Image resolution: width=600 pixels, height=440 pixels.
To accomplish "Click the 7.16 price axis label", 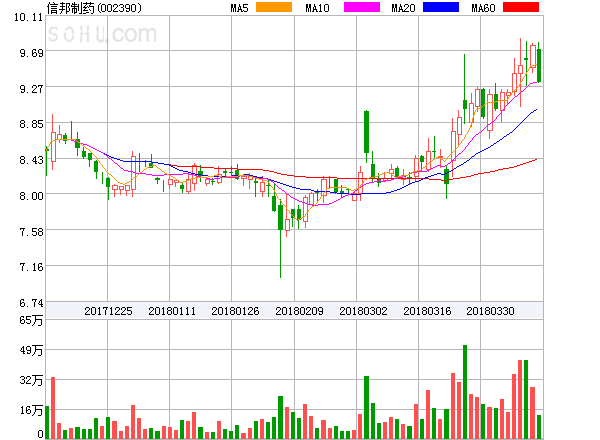I will (32, 267).
